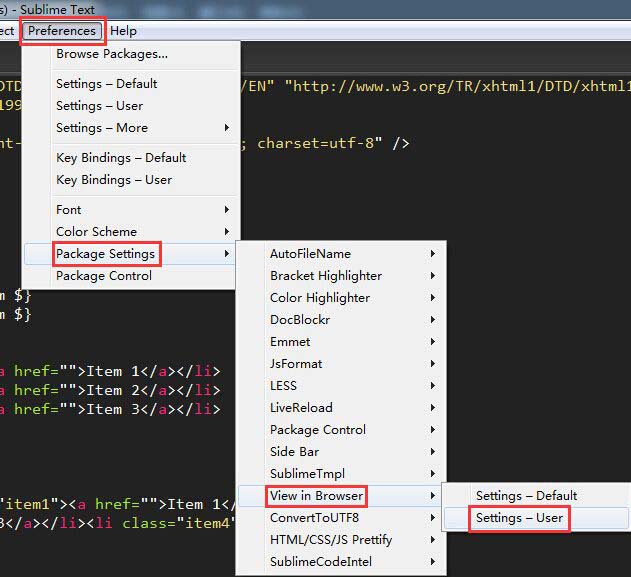Viewport: 631px width, 577px height.
Task: Click the Item 2 link code line
Action: [110, 390]
